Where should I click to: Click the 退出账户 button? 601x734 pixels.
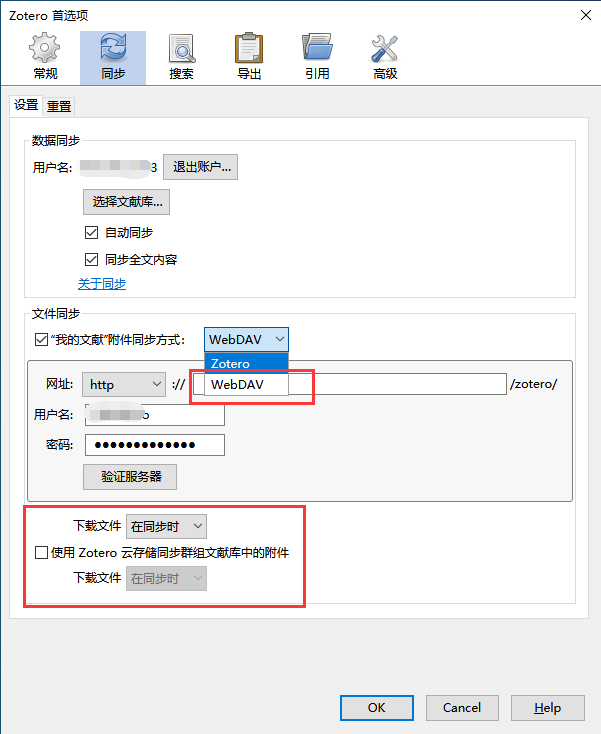pyautogui.click(x=200, y=167)
